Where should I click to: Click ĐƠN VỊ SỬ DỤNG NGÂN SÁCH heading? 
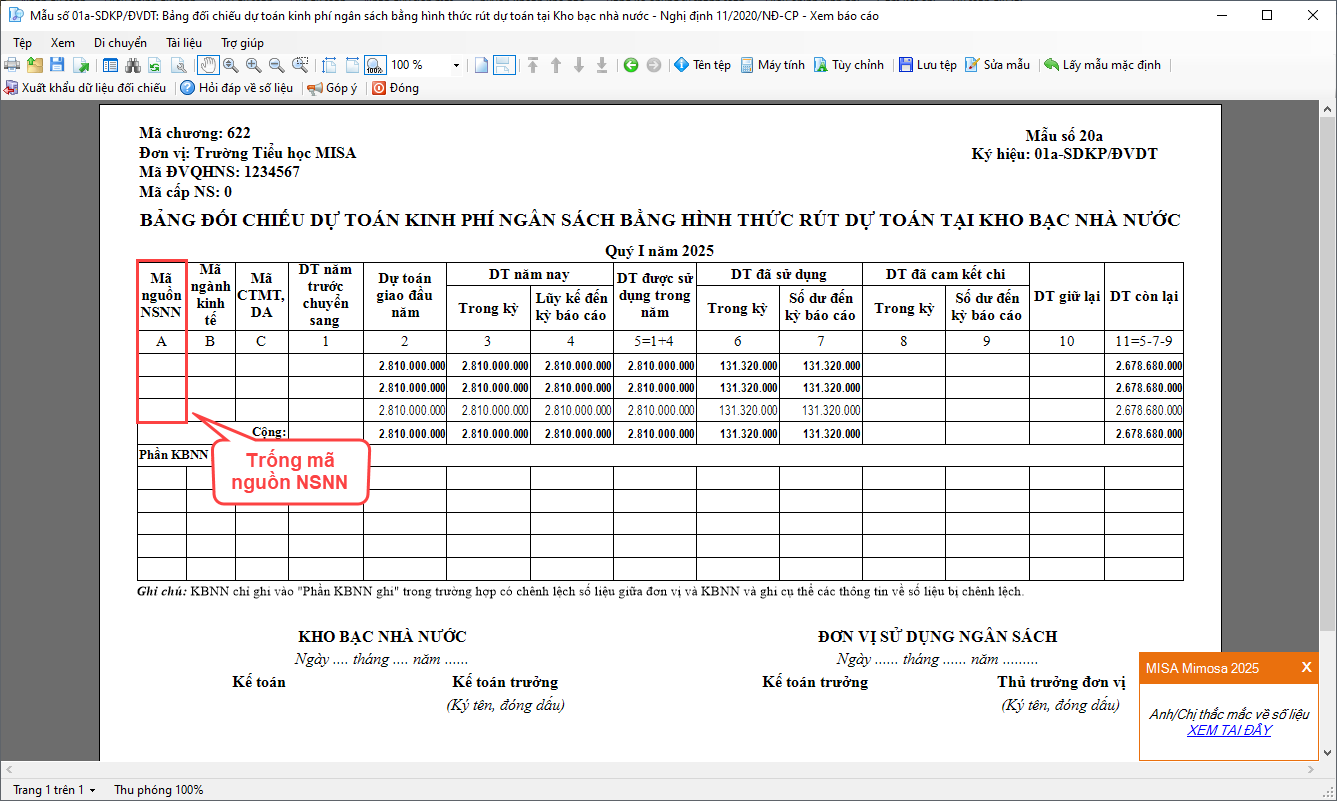point(937,637)
